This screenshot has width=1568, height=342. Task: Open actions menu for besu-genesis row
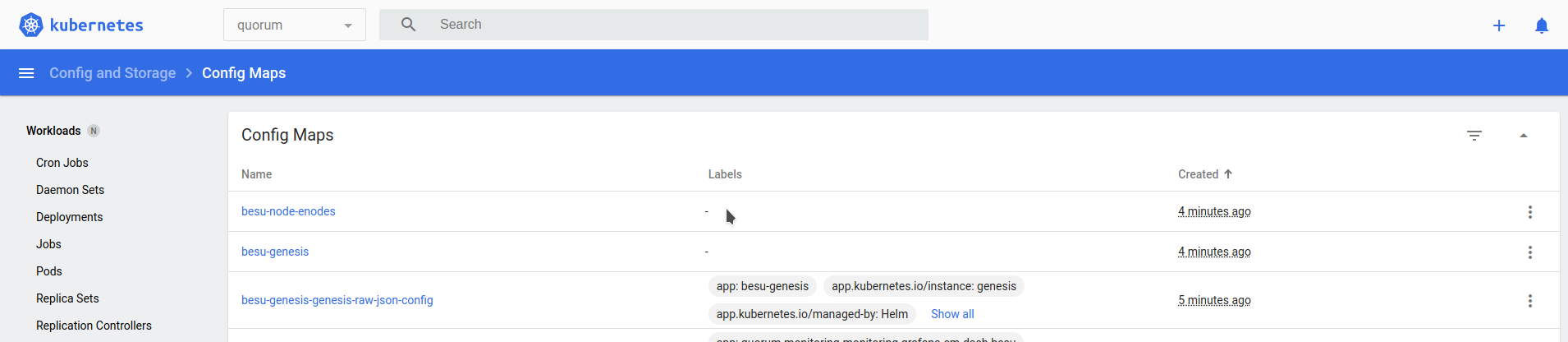1530,252
